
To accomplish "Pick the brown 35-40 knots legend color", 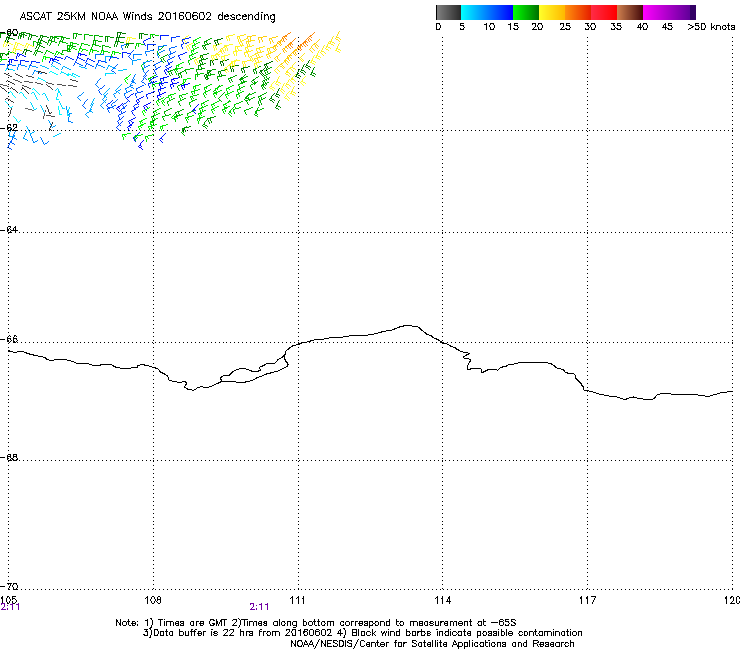I will pos(630,12).
